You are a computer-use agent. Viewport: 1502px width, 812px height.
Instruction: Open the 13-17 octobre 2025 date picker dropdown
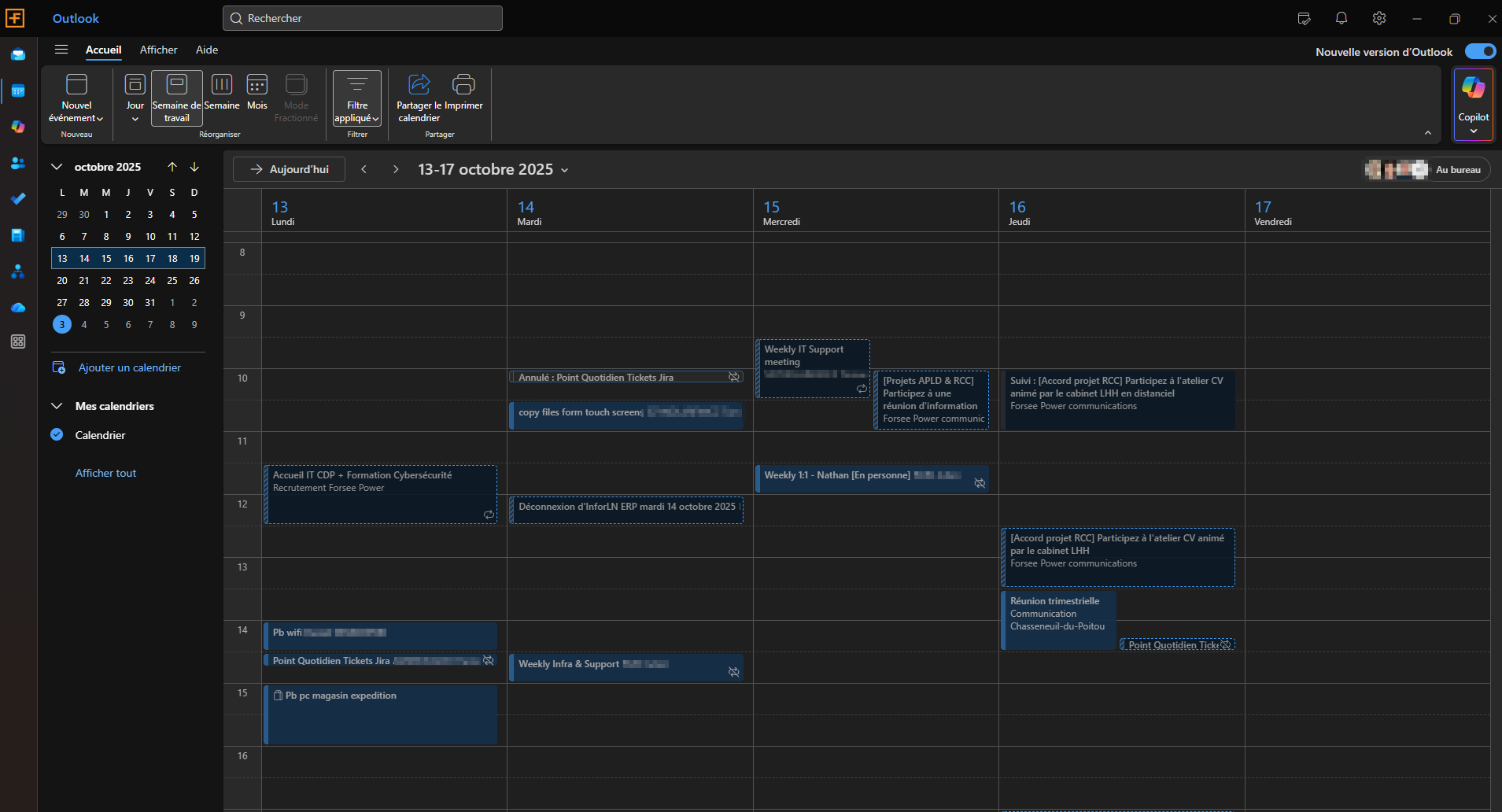(x=565, y=169)
